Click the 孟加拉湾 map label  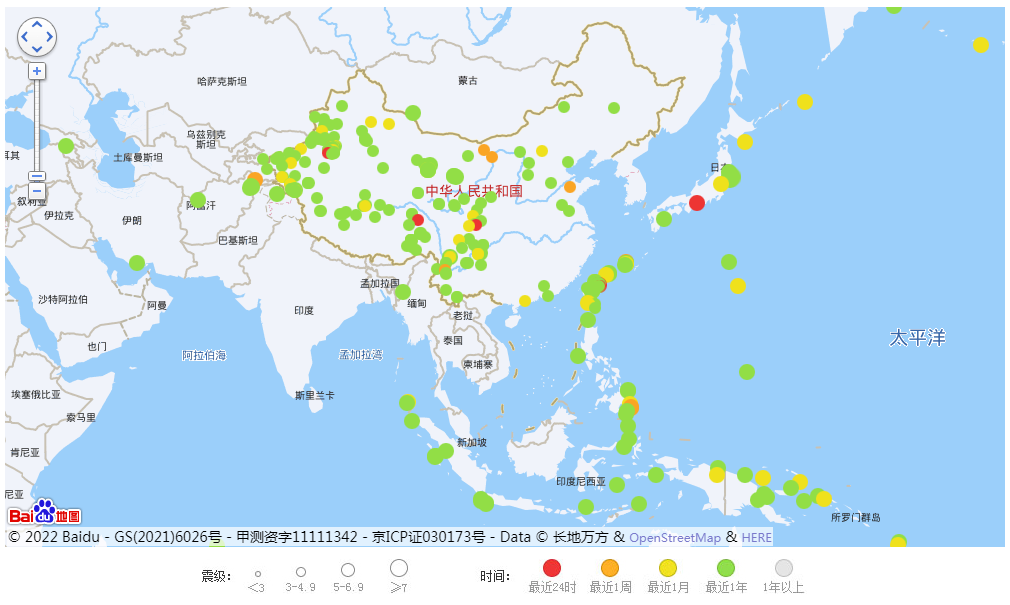[x=361, y=354]
